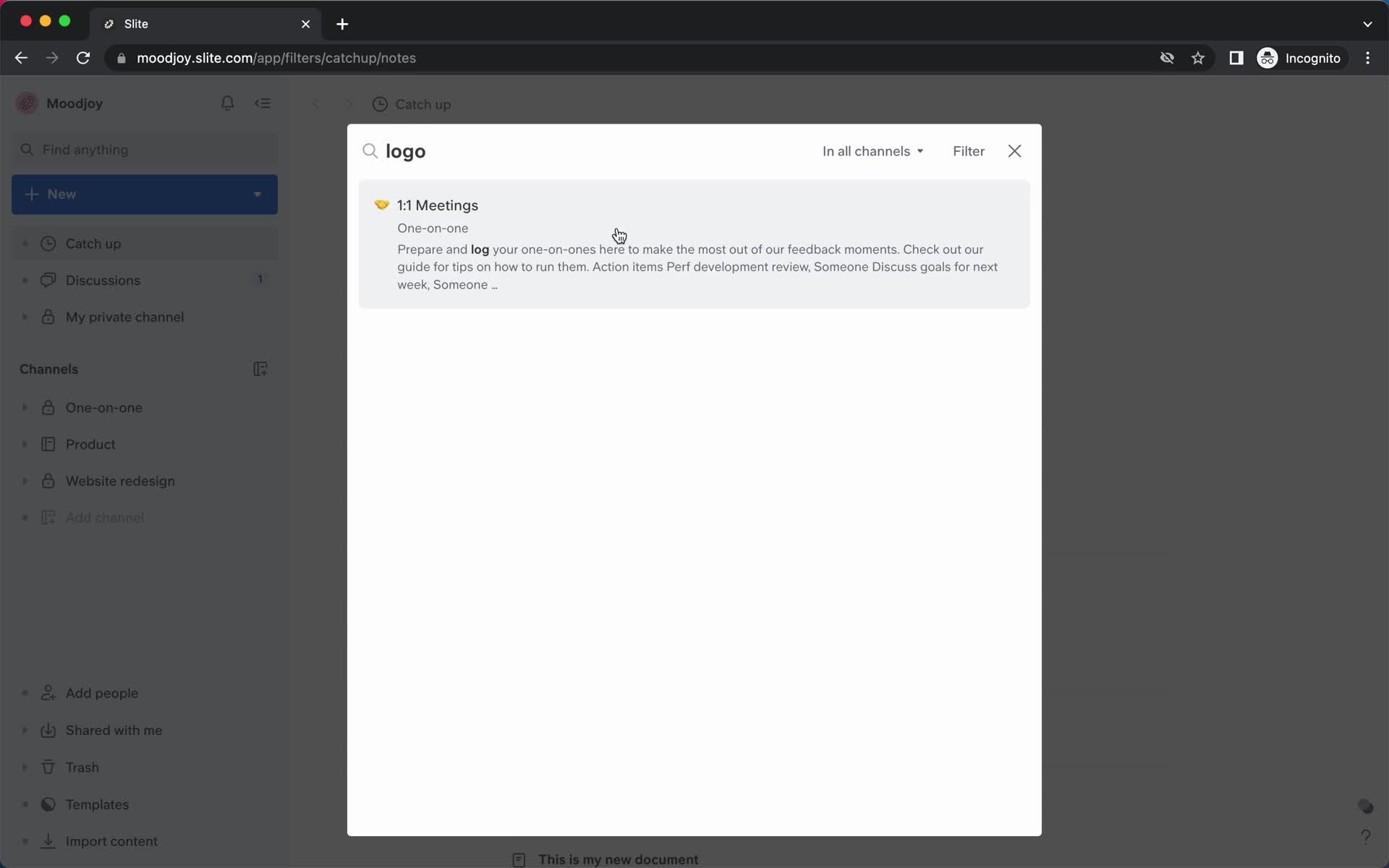Click the Shared with me icon

(47, 729)
